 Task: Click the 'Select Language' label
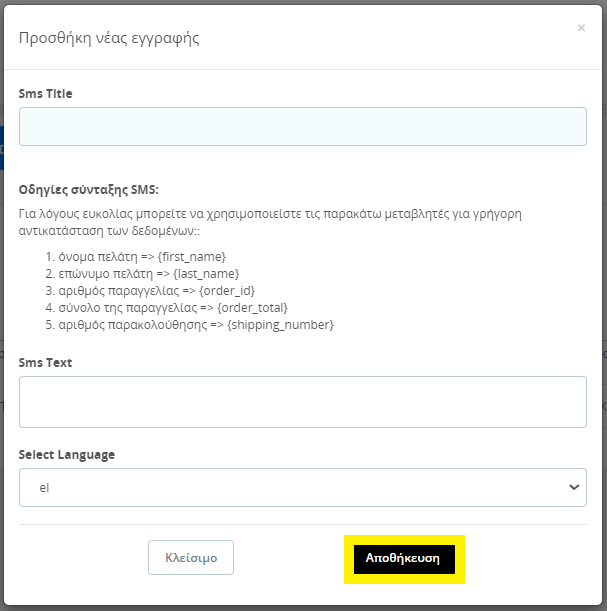pyautogui.click(x=67, y=455)
